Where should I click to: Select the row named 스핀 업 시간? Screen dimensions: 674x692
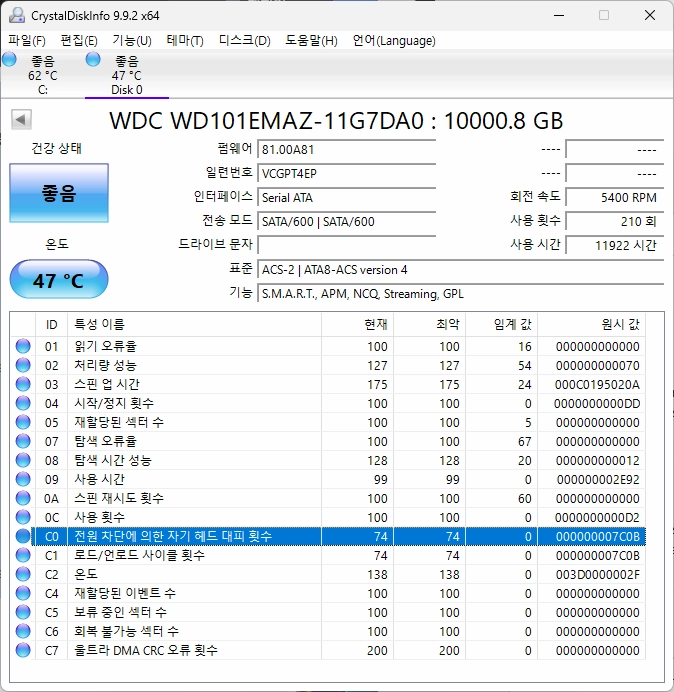tap(328, 384)
